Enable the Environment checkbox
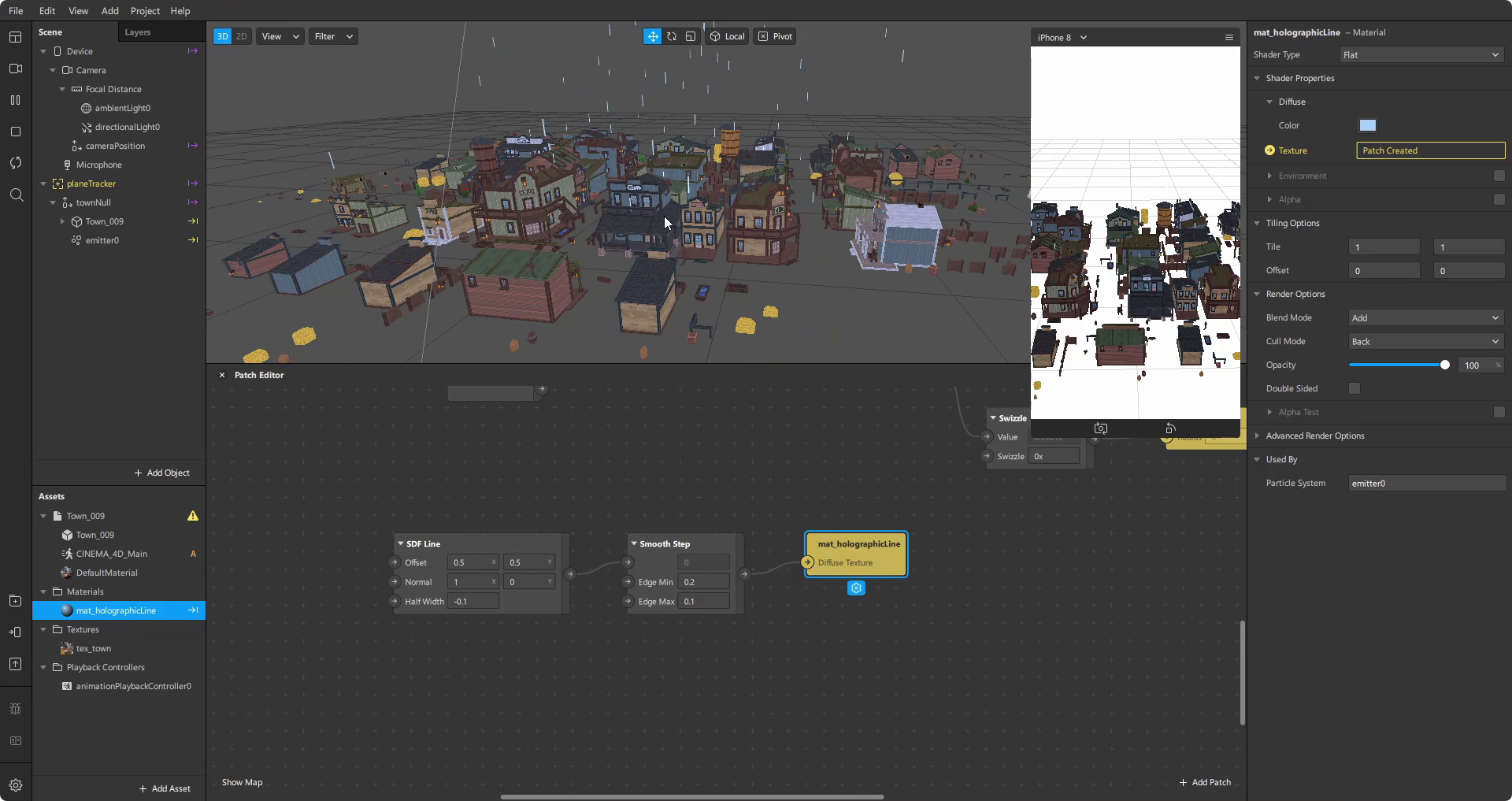Image resolution: width=1512 pixels, height=801 pixels. click(1499, 176)
